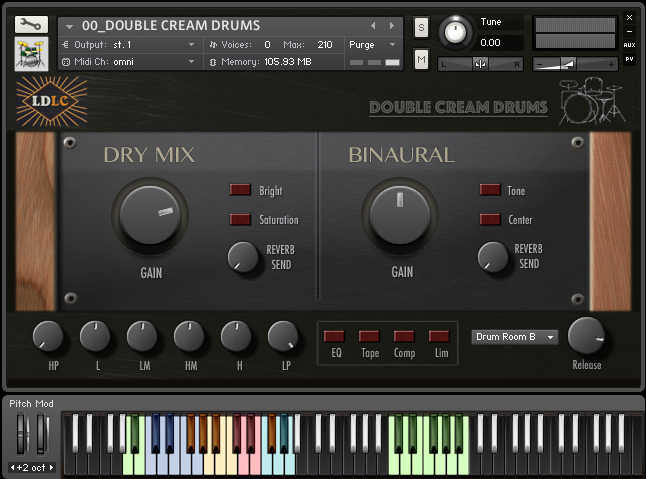Click the purge status indicator bars

pos(374,63)
